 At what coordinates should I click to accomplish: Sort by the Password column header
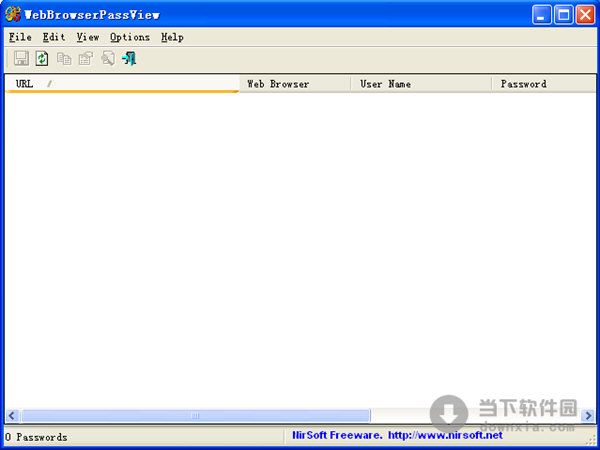tap(543, 84)
